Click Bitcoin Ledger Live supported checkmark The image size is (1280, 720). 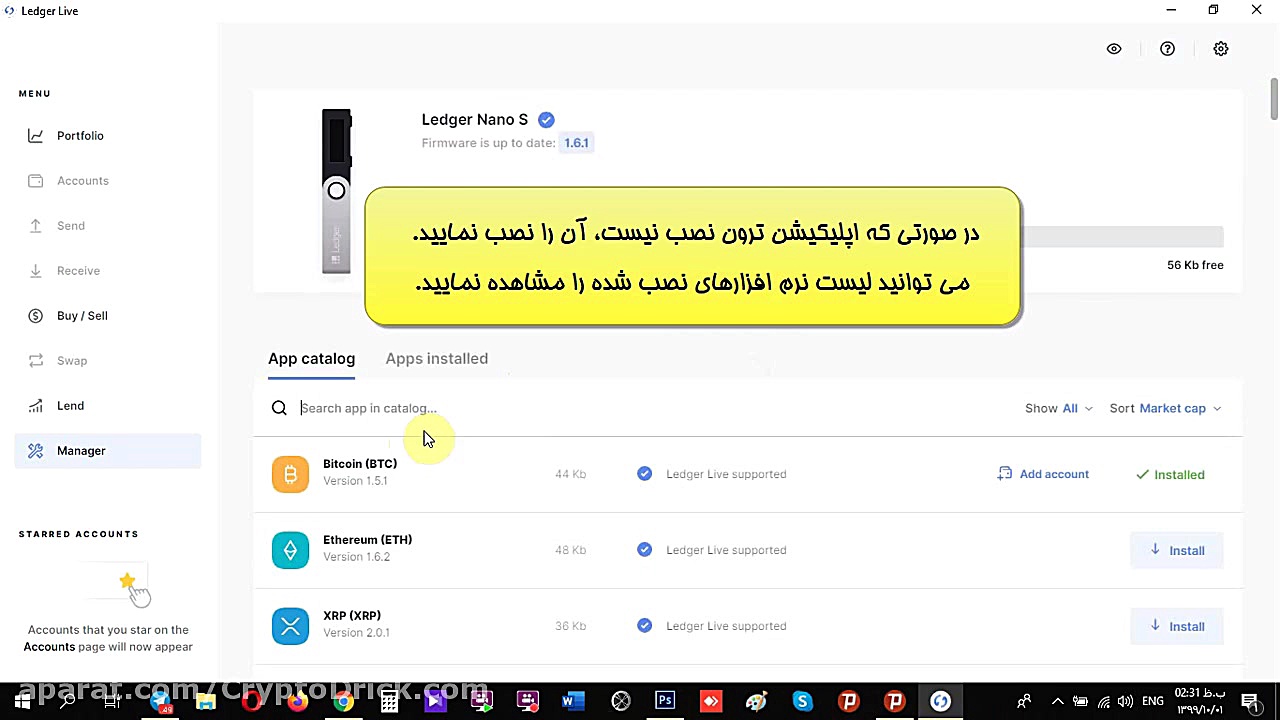pyautogui.click(x=645, y=474)
